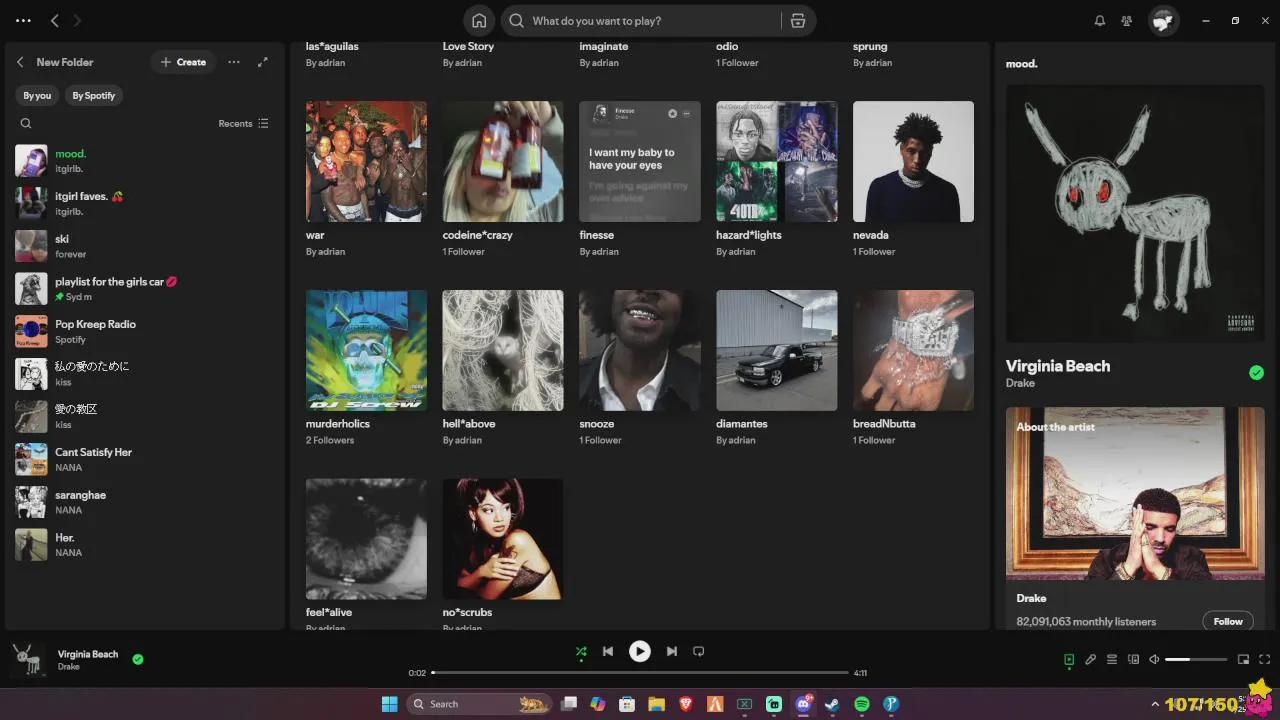
Task: Open 'Pop Kreep Radio' in library
Action: [x=145, y=331]
